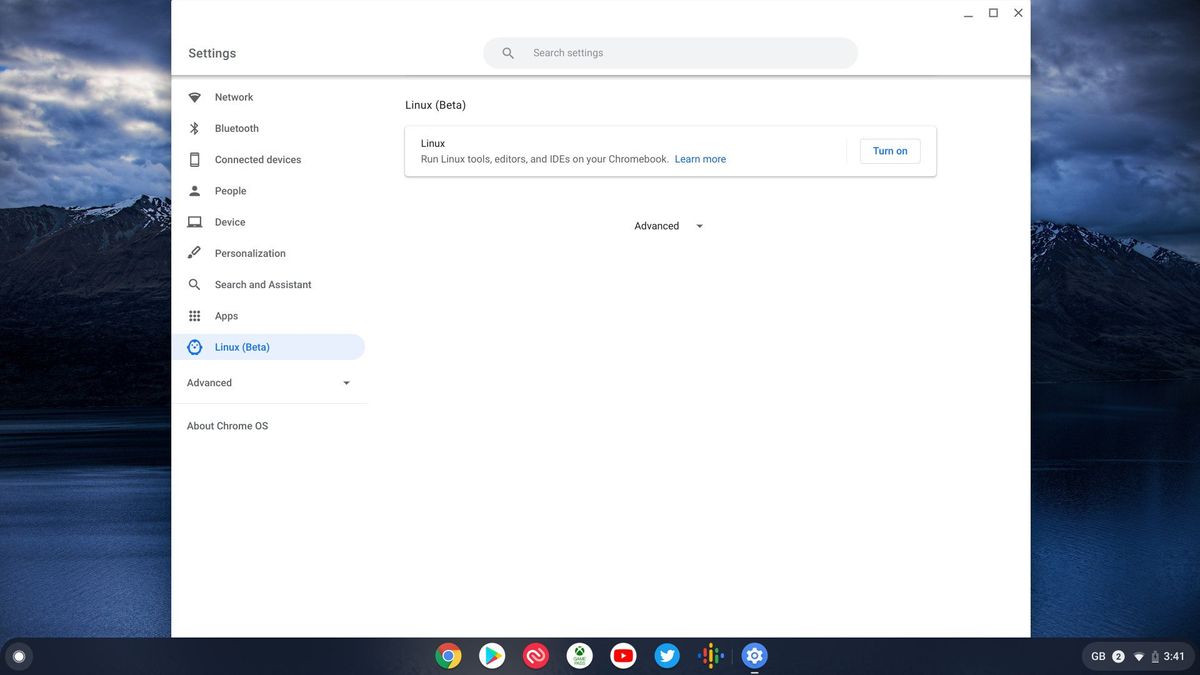Open Search and Assistant via its magnifier icon
Screen dimensions: 1200x675
(x=194, y=284)
